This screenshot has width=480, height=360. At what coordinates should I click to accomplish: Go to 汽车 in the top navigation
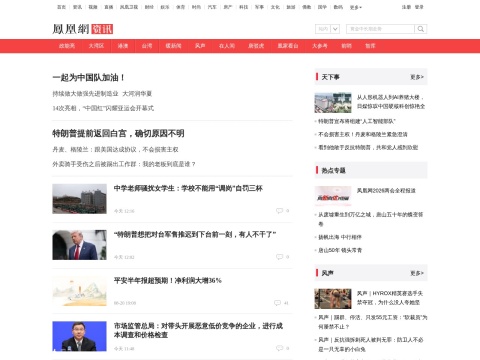[212, 7]
